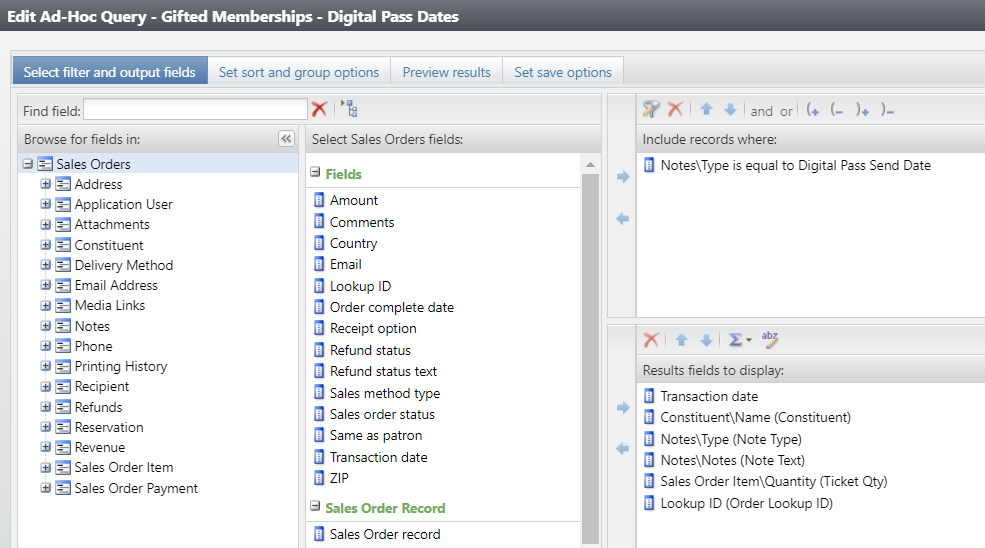Open the summarize sigma dropdown
This screenshot has height=548, width=985.
pos(739,340)
